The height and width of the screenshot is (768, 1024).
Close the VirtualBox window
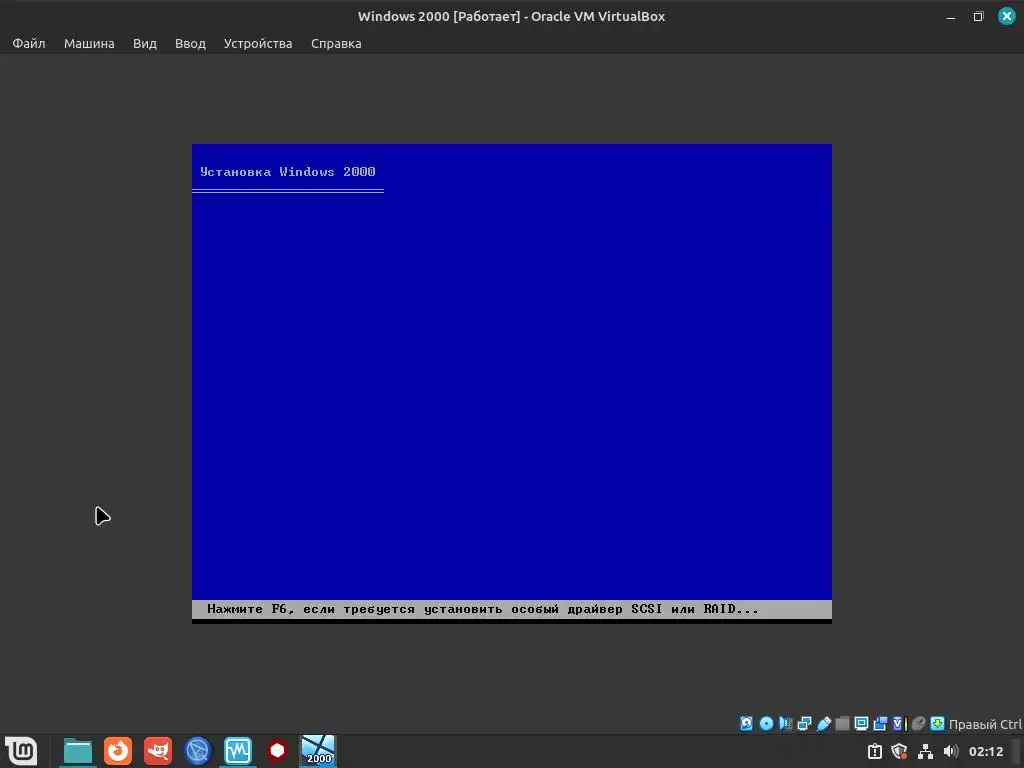pyautogui.click(x=1006, y=16)
